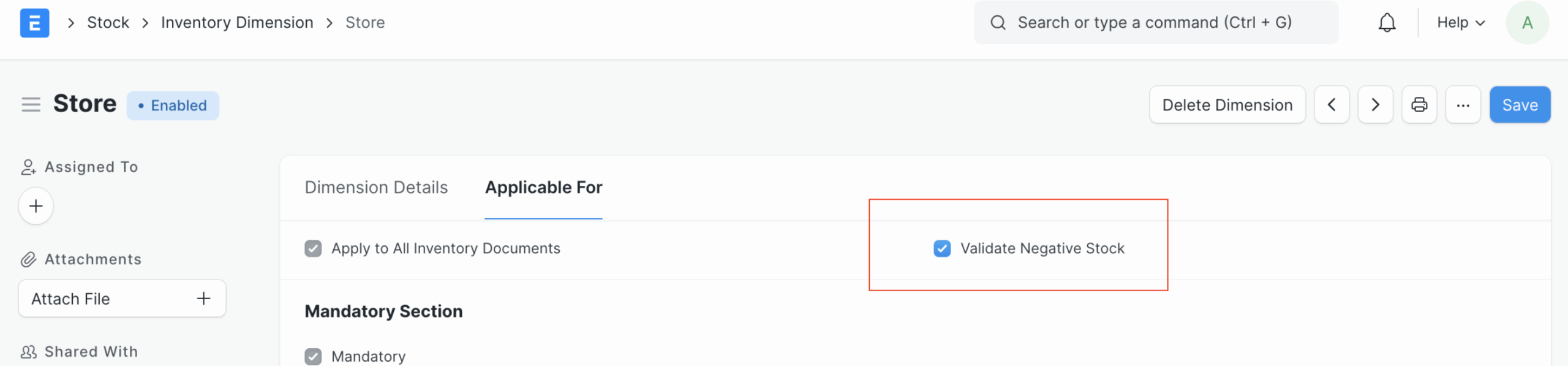
Task: Uncheck Validate Negative Stock checkbox
Action: pos(942,248)
